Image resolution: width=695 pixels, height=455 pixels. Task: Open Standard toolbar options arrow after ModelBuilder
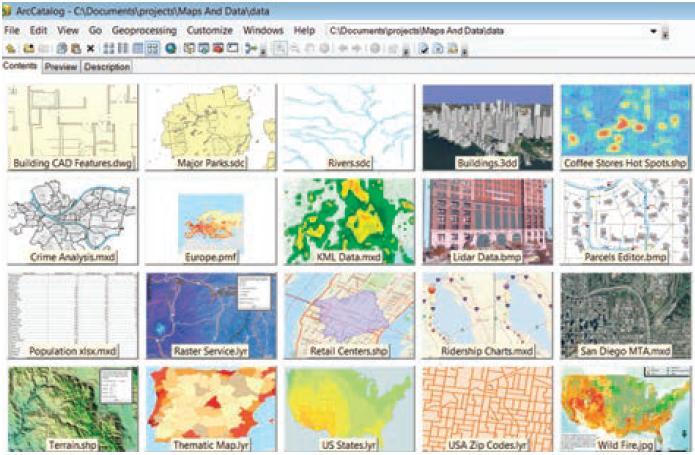pos(262,52)
